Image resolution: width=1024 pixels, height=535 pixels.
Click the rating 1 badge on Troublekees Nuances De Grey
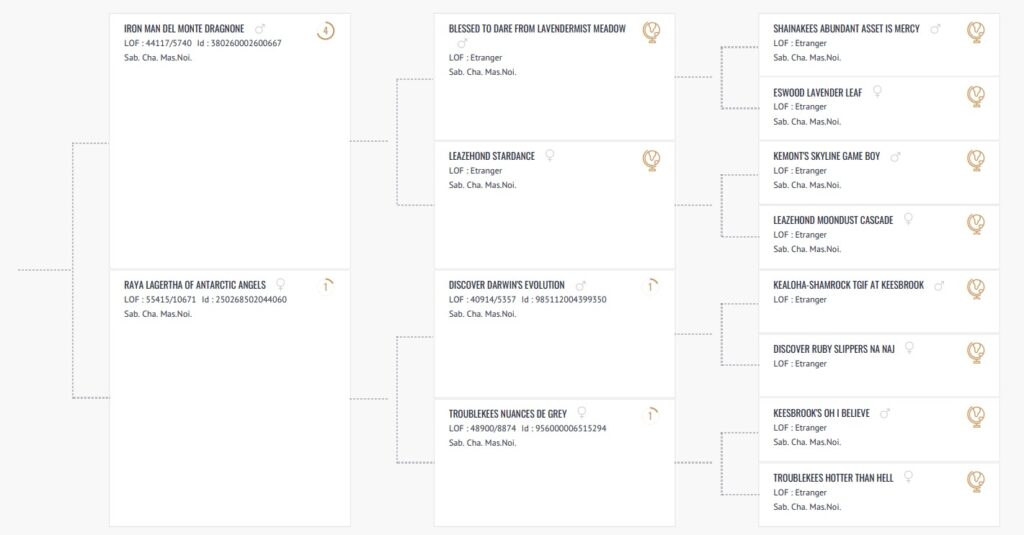pos(650,415)
